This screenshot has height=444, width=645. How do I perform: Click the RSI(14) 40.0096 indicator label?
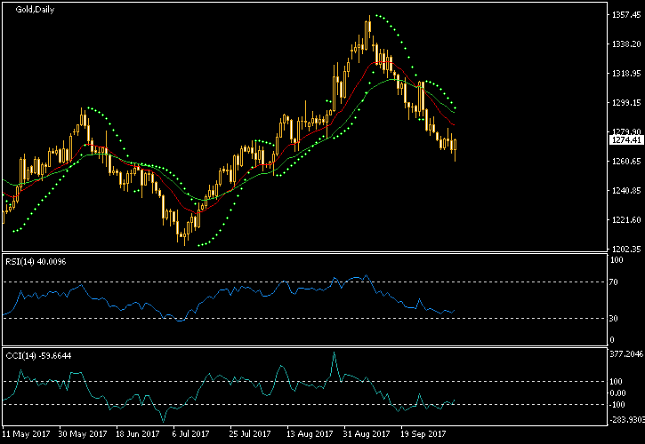(35, 262)
